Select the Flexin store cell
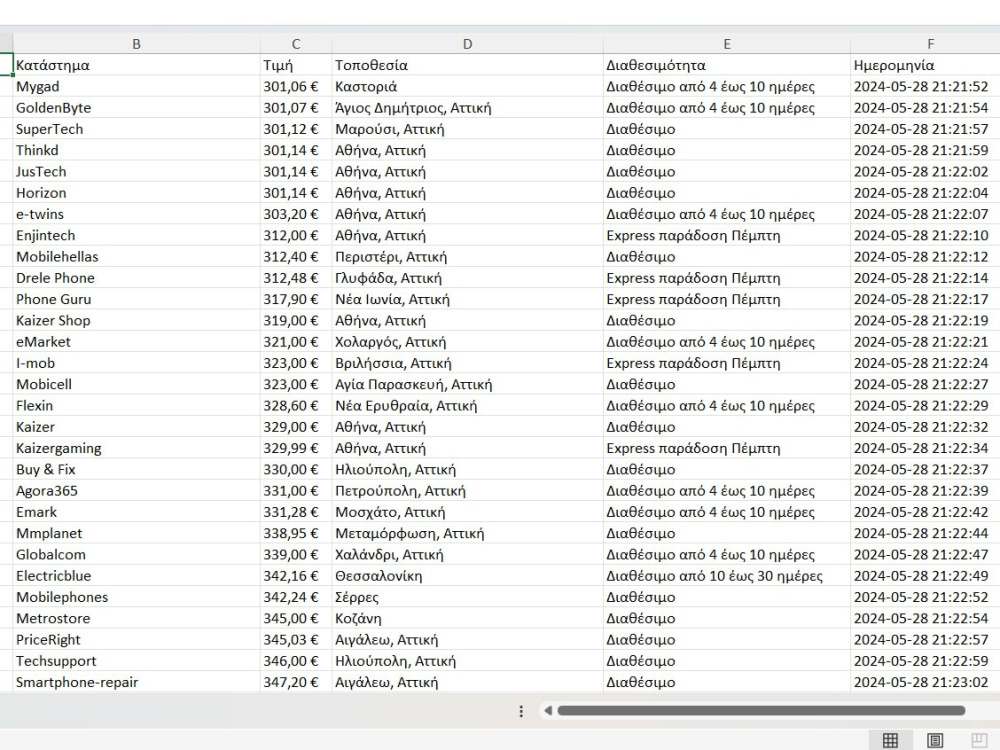Viewport: 1000px width, 750px height. pos(136,406)
